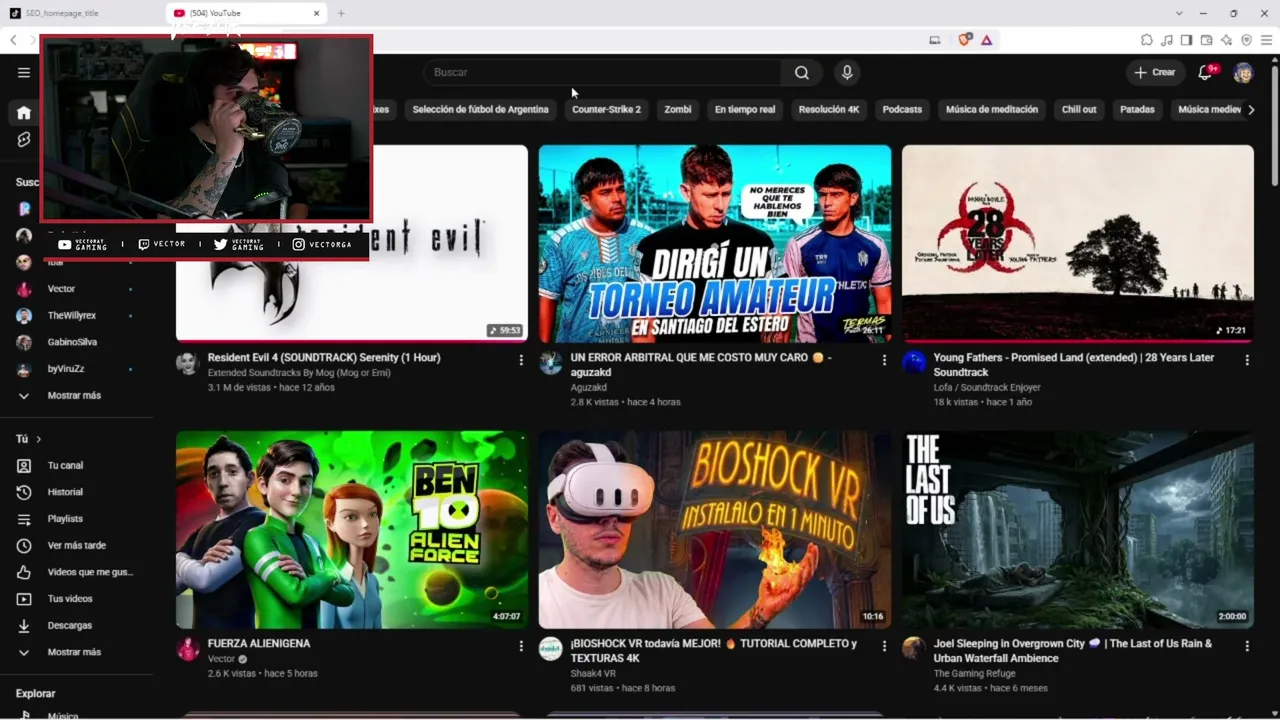The height and width of the screenshot is (720, 1280).
Task: Expand Mostrar más under subscriptions
Action: tap(76, 395)
